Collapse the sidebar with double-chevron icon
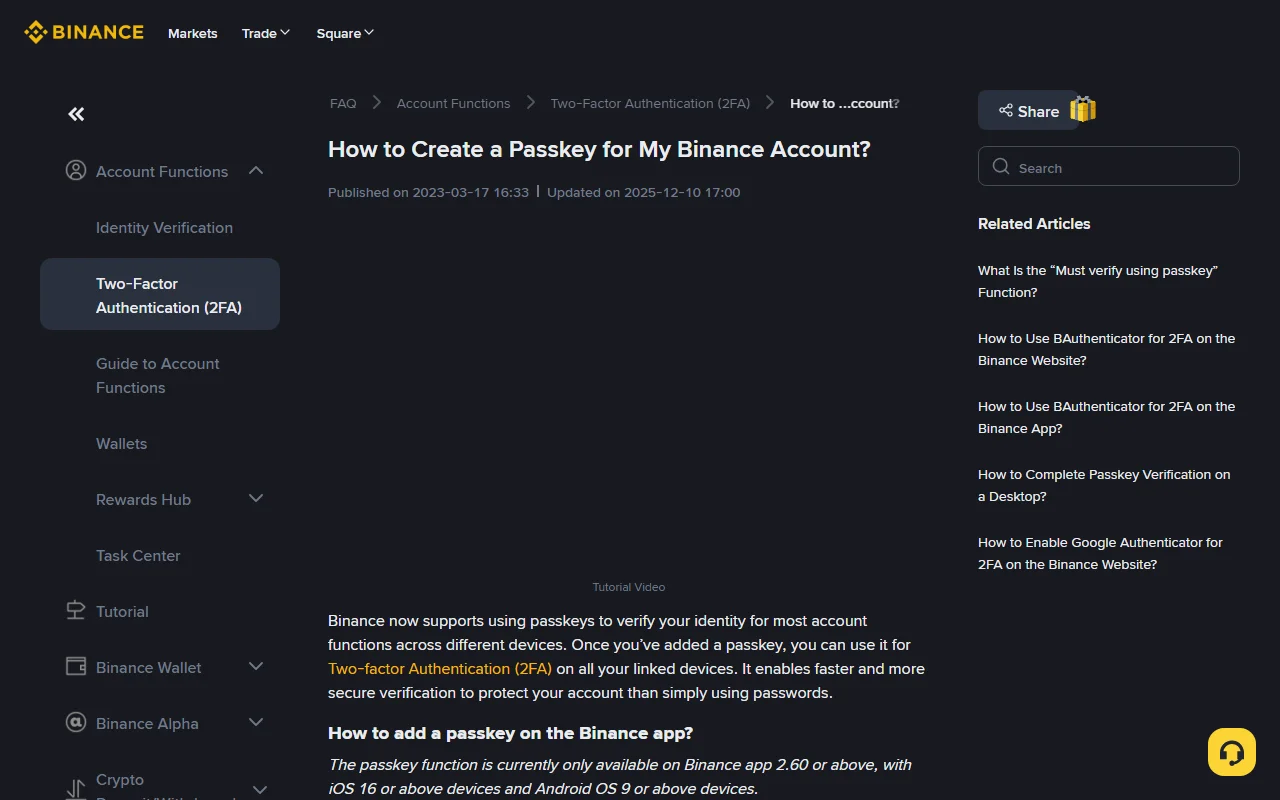This screenshot has height=800, width=1280. (x=76, y=114)
